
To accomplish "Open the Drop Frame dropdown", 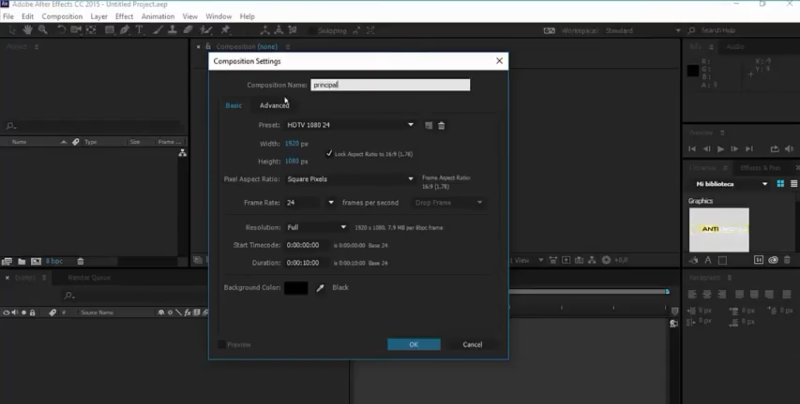I will (448, 203).
